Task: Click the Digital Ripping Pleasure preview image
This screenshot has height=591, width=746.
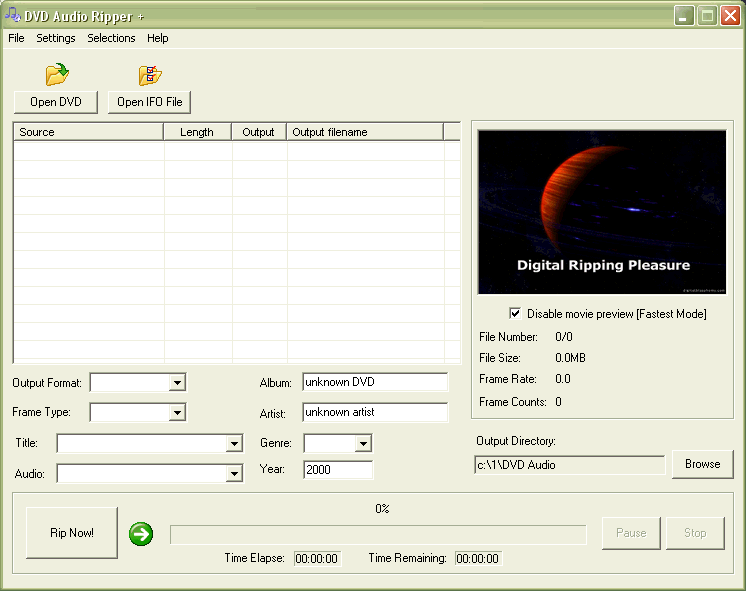Action: (602, 211)
